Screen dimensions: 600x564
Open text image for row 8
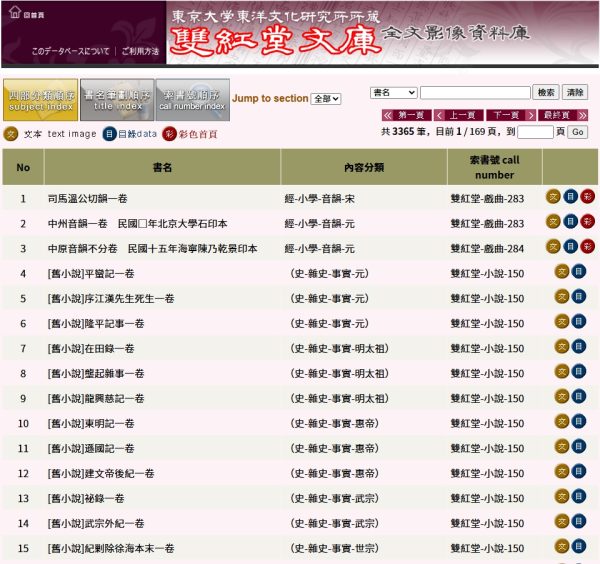pos(562,372)
